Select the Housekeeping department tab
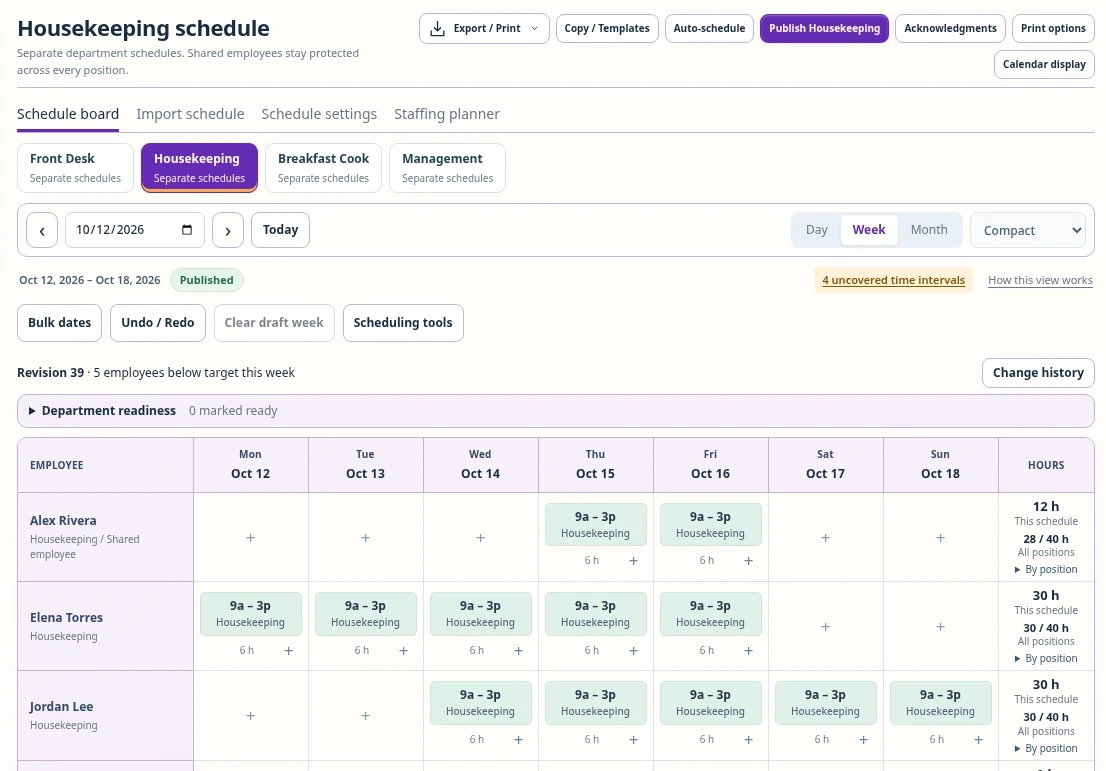The image size is (1106, 771). pos(200,168)
